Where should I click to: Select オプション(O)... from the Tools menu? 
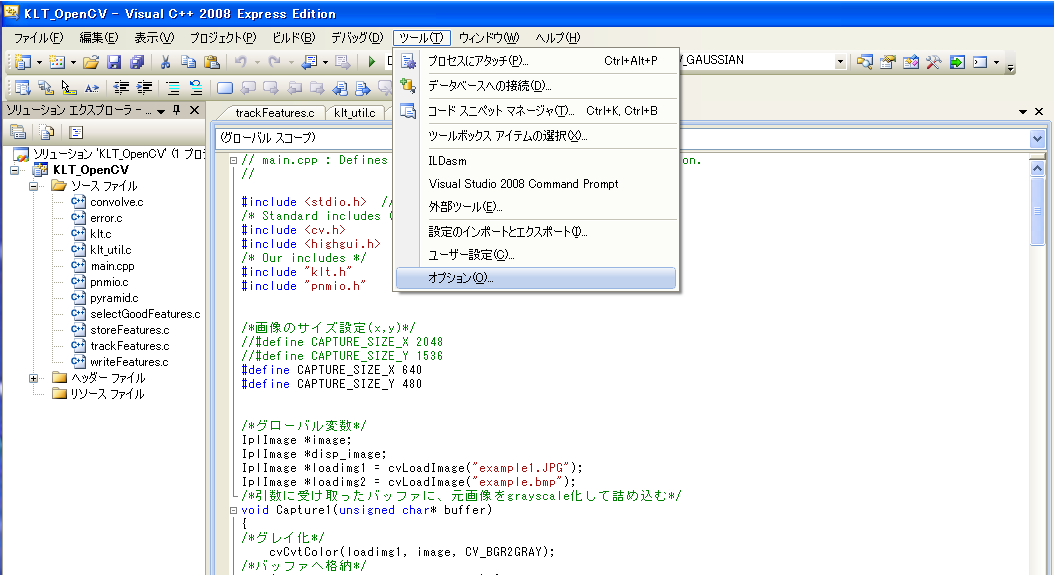(536, 278)
